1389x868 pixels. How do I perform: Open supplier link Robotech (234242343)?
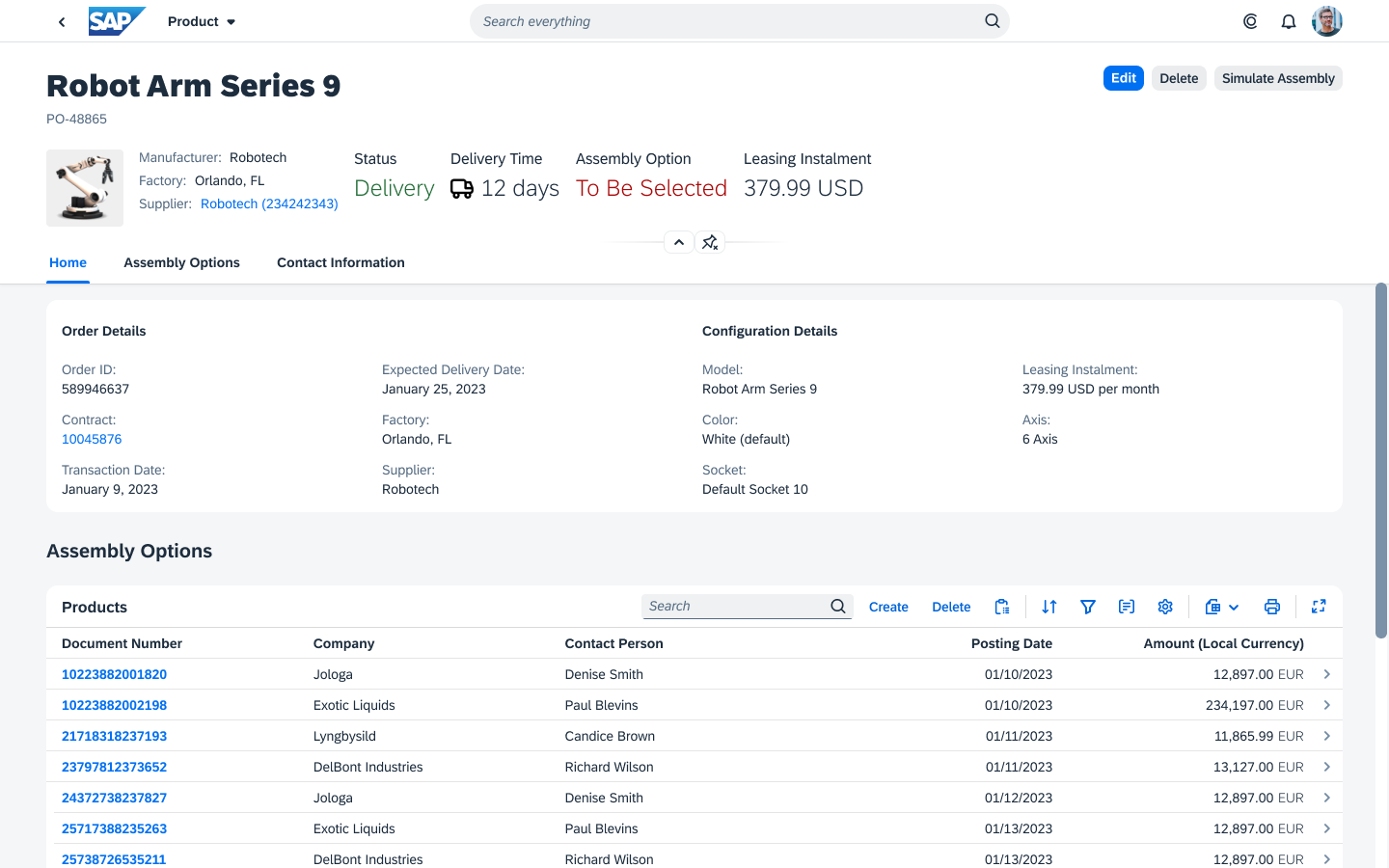[x=269, y=203]
